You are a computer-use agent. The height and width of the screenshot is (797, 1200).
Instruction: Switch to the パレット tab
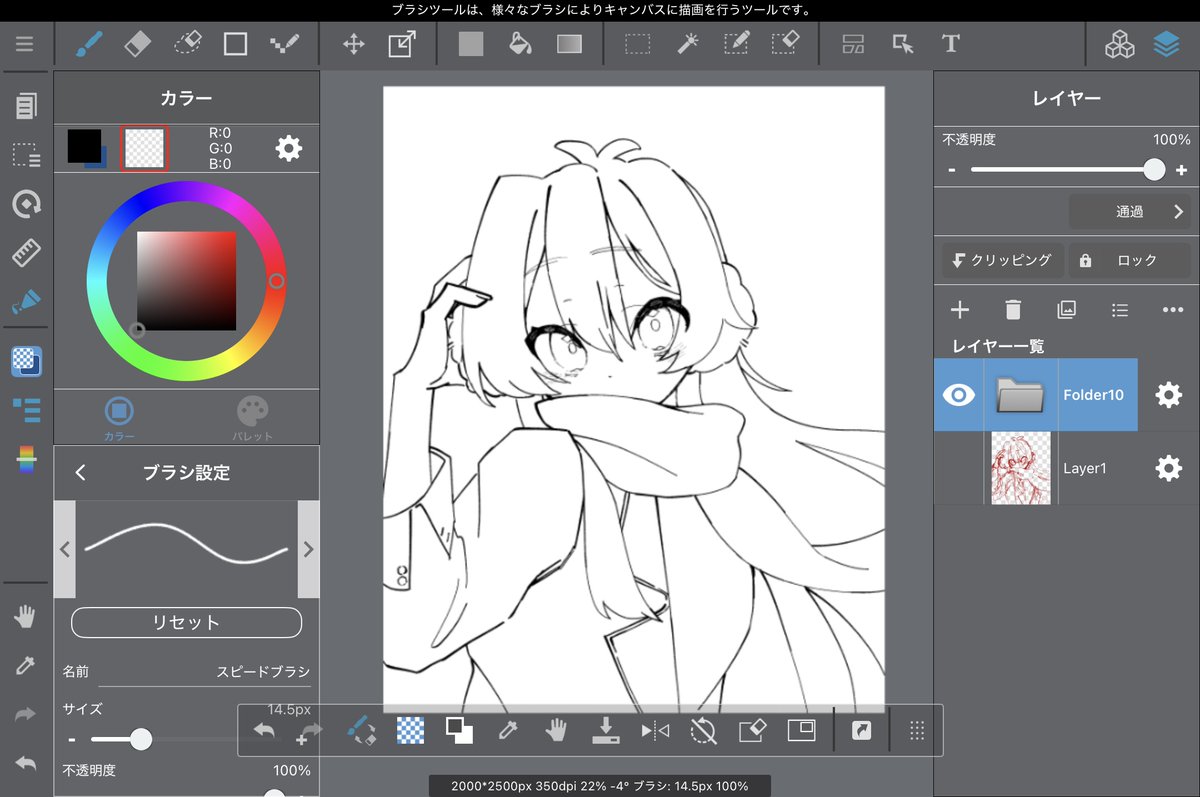coord(253,419)
